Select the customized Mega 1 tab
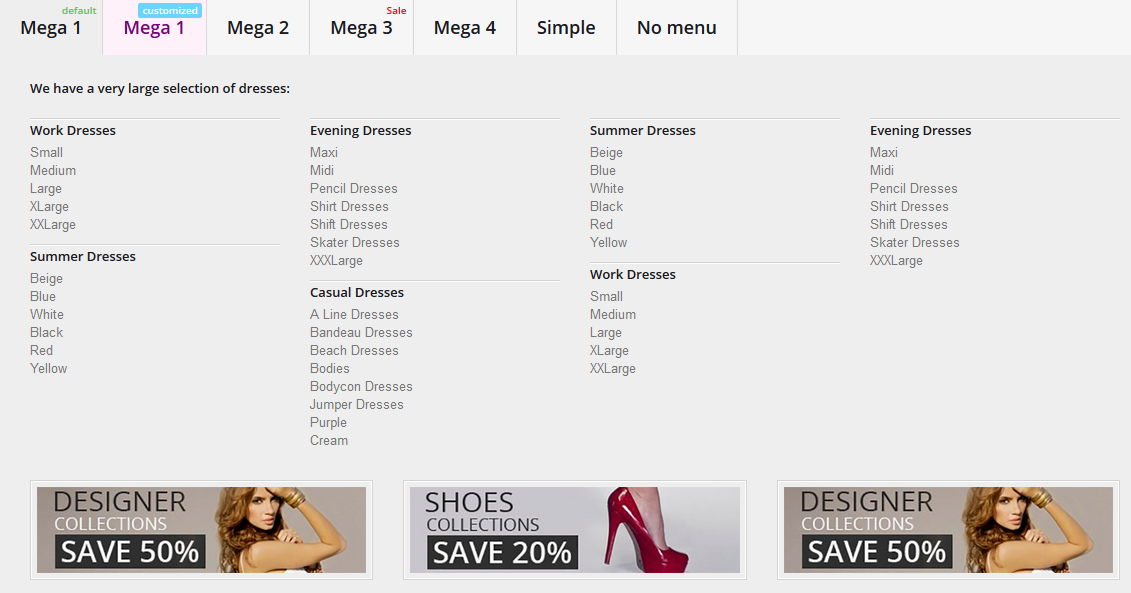 [x=154, y=27]
